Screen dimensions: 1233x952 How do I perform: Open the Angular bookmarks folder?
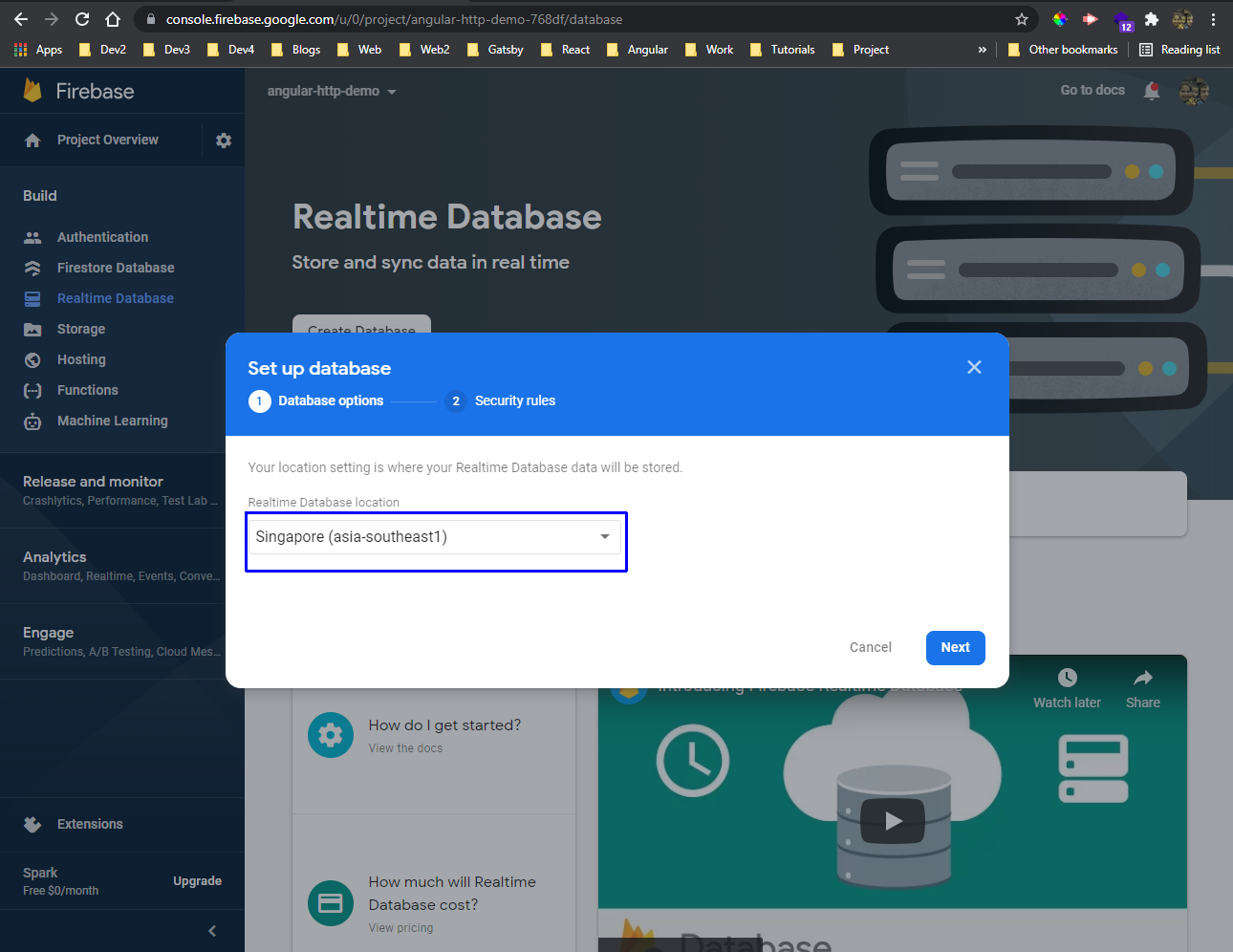[638, 50]
